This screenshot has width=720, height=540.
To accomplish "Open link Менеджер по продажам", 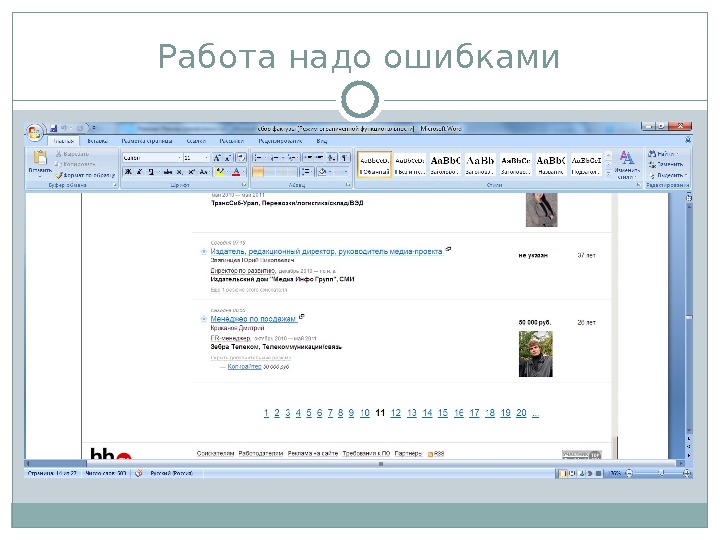I will point(253,319).
